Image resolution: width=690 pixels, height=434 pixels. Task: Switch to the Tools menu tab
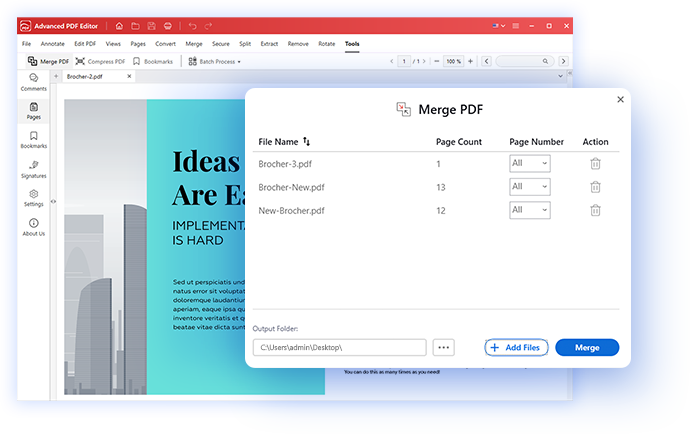[x=352, y=44]
